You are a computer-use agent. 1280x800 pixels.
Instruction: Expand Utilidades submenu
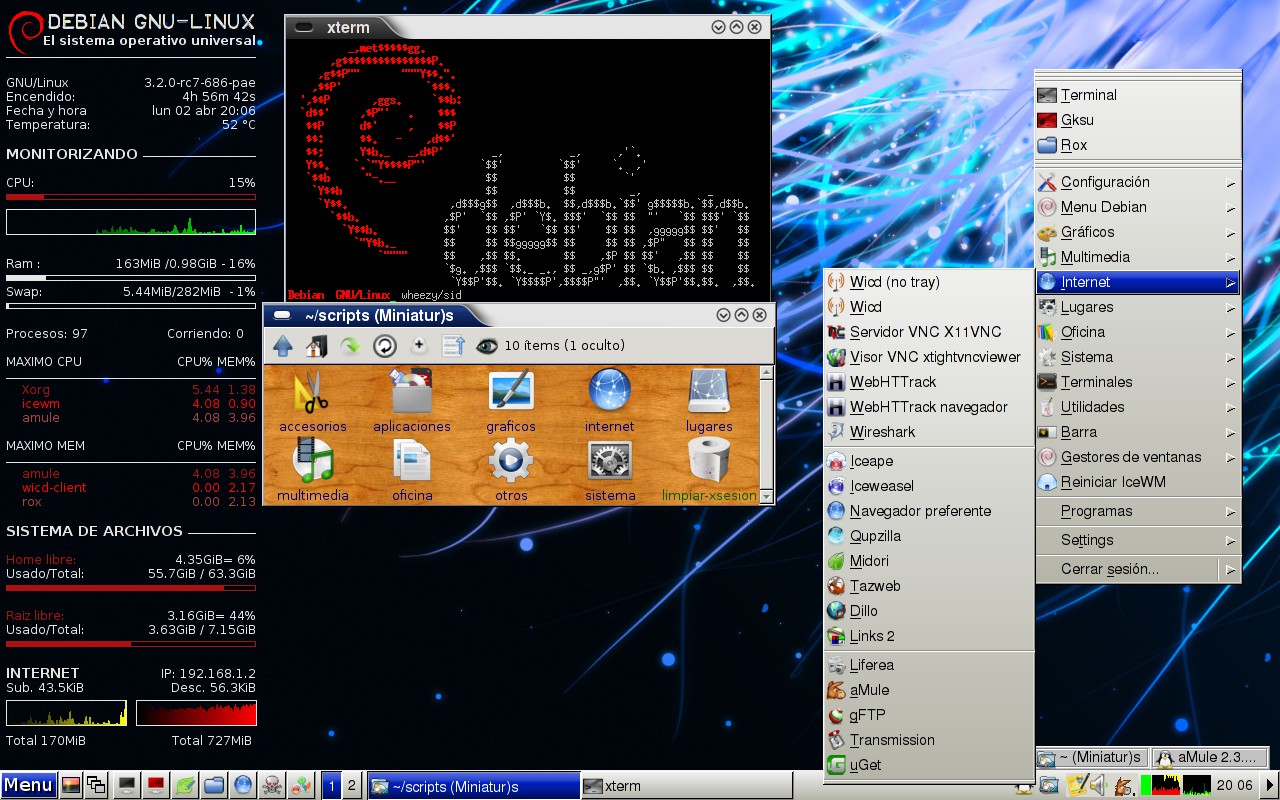[1138, 407]
